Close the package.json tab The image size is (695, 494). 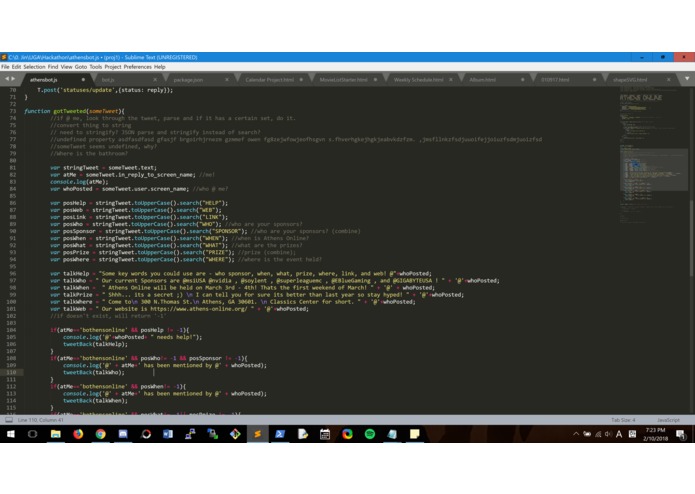(227, 80)
